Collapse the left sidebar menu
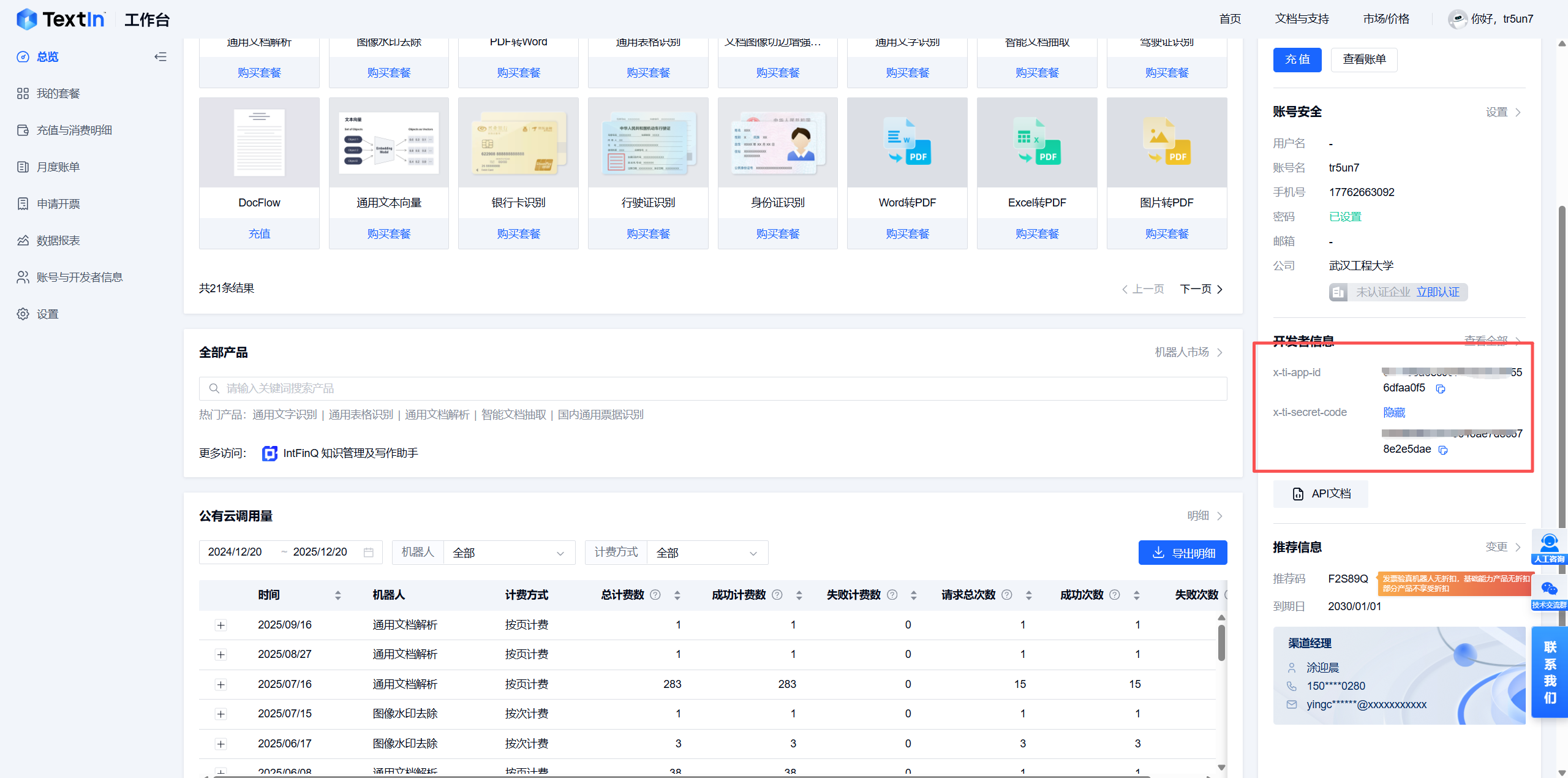 (x=160, y=57)
